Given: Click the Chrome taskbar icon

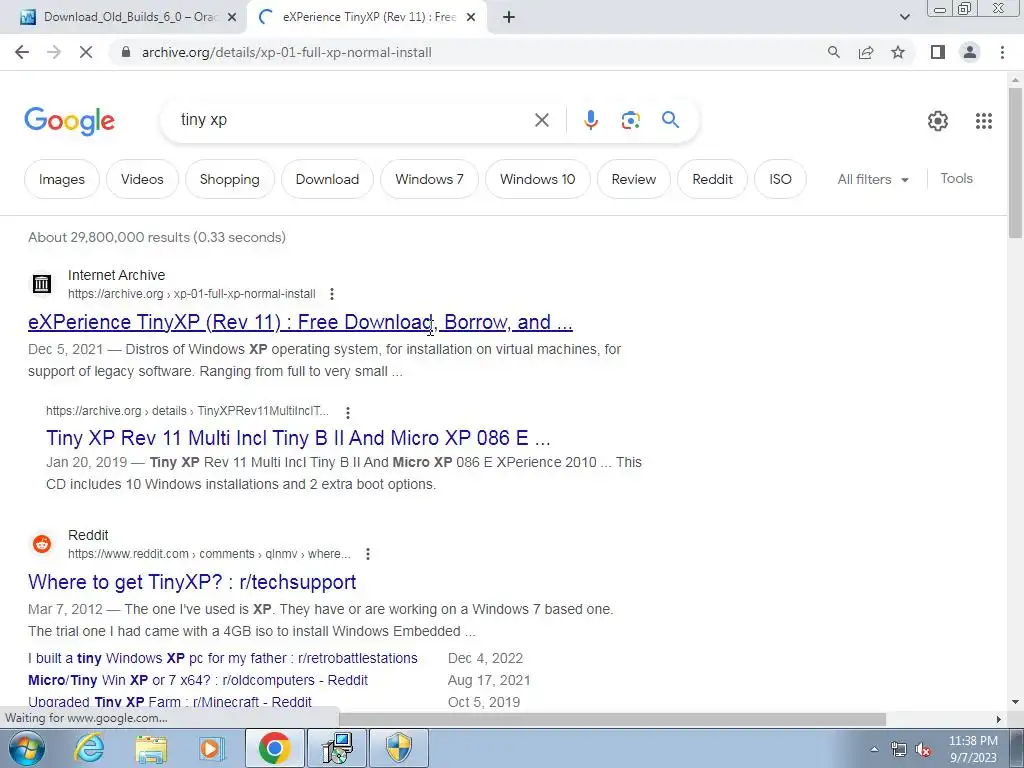Looking at the screenshot, I should [274, 748].
